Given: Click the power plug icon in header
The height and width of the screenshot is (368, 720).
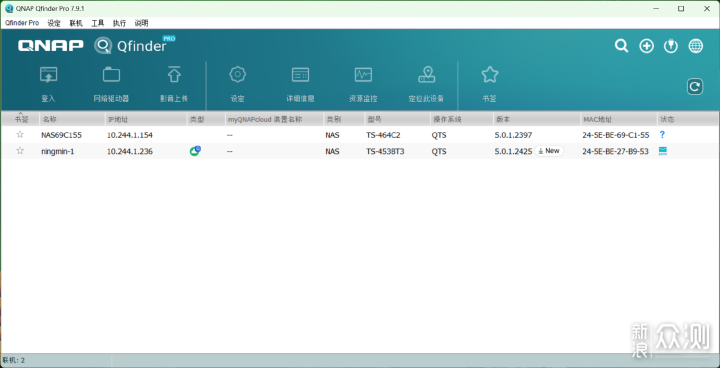Looking at the screenshot, I should click(x=671, y=46).
